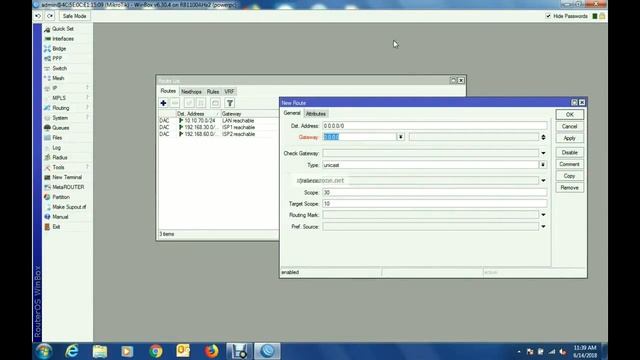Click the Undo arrow in the top toolbar
The image size is (640, 360).
(x=38, y=16)
